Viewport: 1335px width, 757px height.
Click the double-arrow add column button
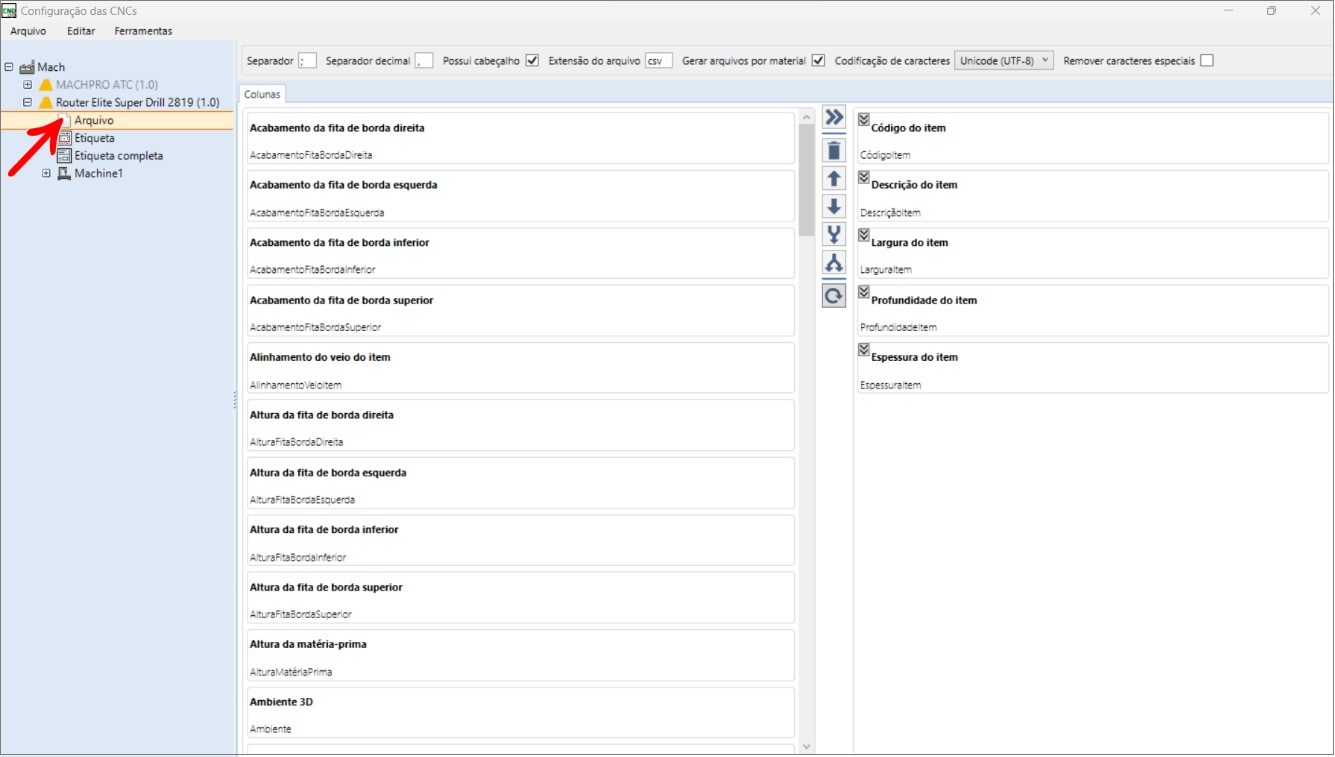pos(834,118)
